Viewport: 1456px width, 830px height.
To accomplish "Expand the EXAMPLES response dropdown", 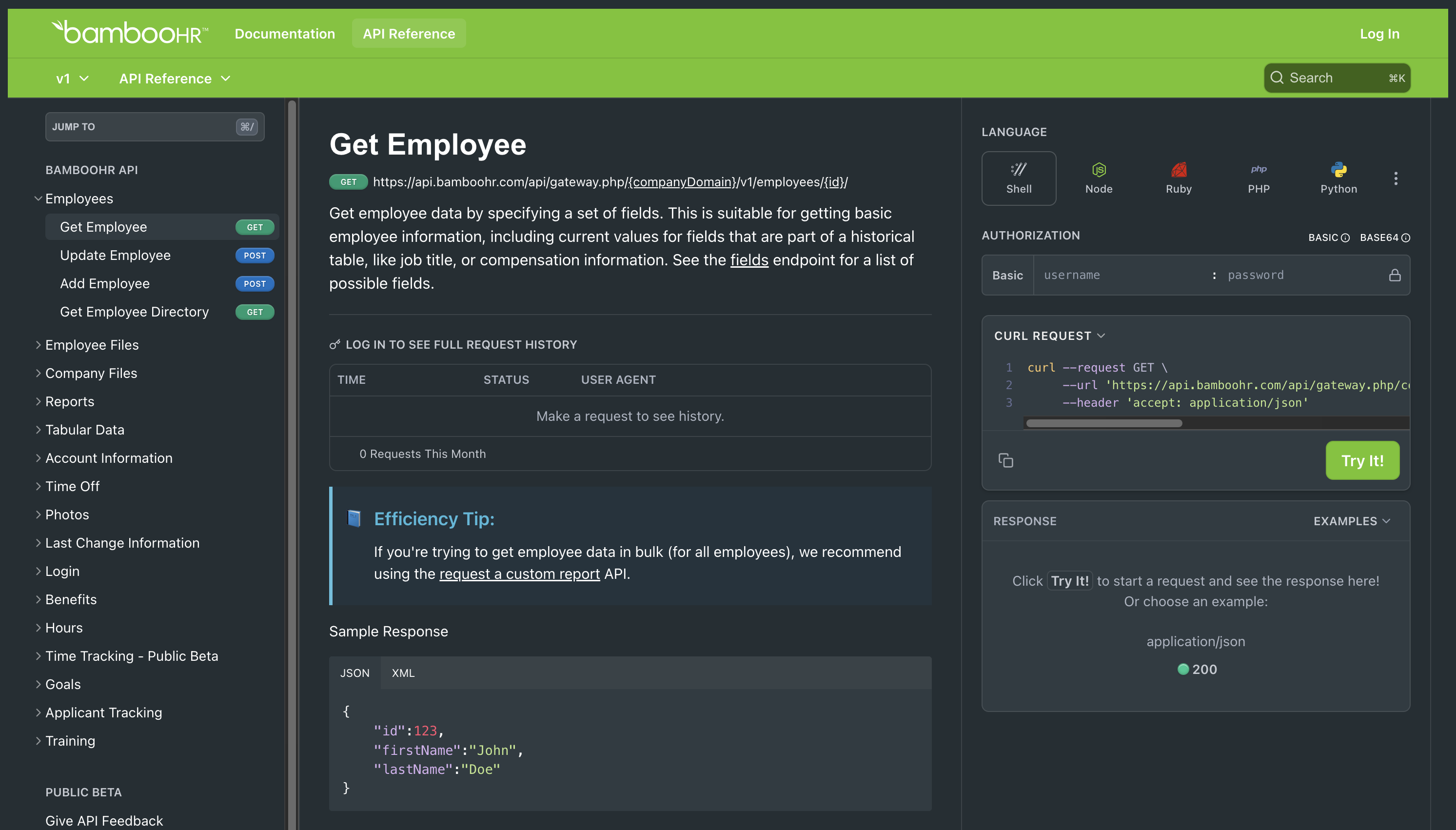I will 1351,521.
